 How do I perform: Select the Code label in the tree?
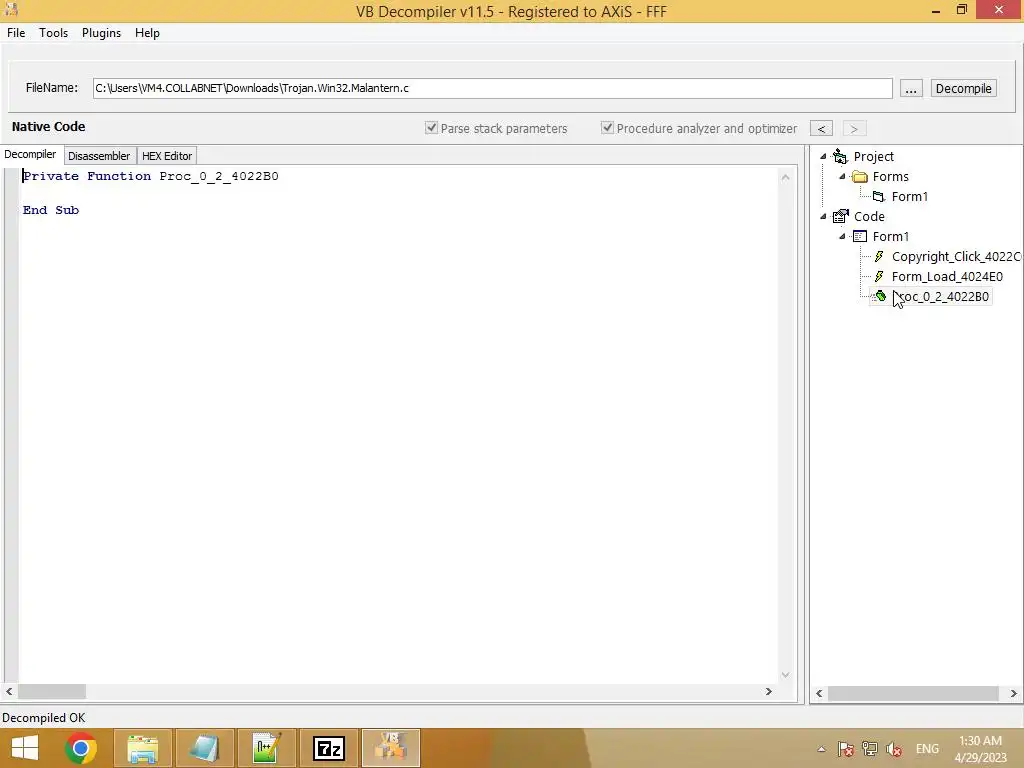pyautogui.click(x=869, y=216)
